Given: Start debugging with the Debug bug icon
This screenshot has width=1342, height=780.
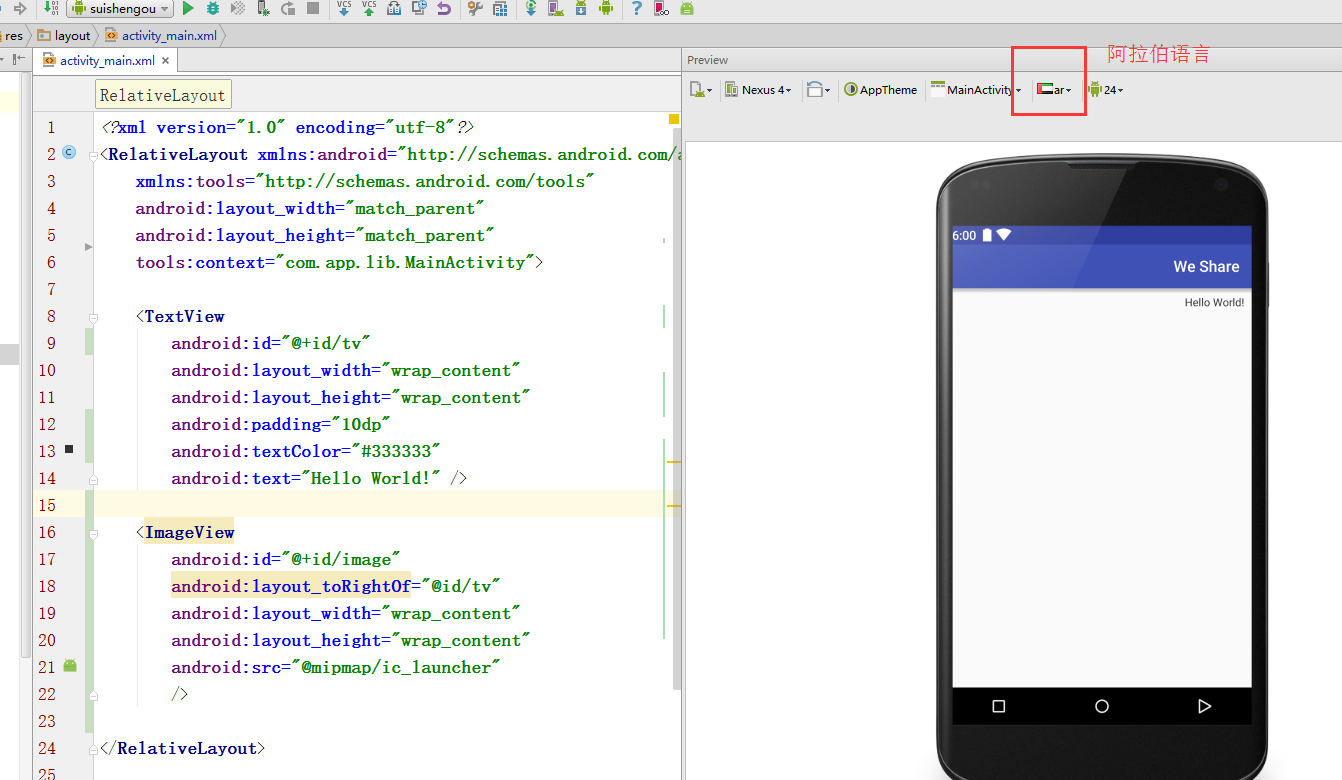Looking at the screenshot, I should click(x=213, y=9).
